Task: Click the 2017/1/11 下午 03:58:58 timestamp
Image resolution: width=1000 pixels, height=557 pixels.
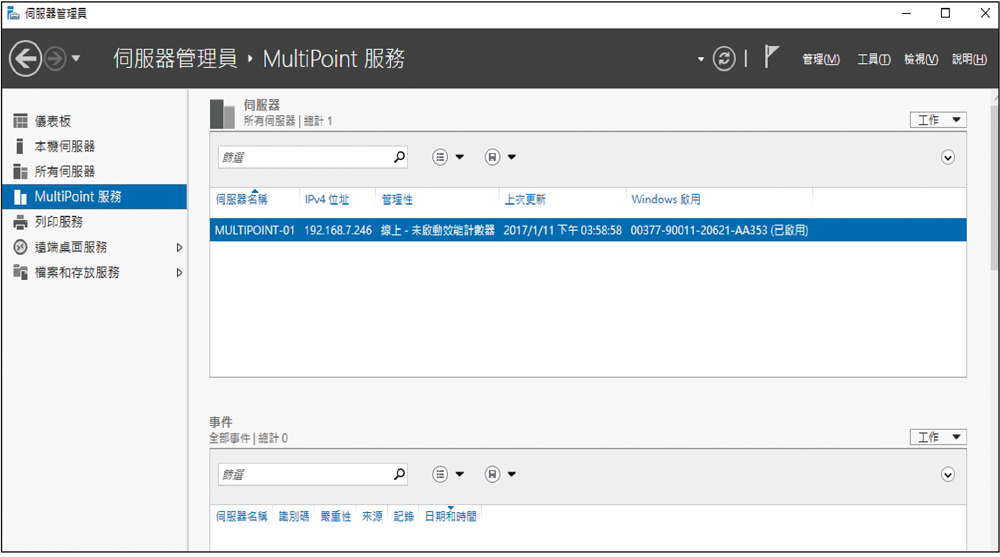Action: click(562, 230)
